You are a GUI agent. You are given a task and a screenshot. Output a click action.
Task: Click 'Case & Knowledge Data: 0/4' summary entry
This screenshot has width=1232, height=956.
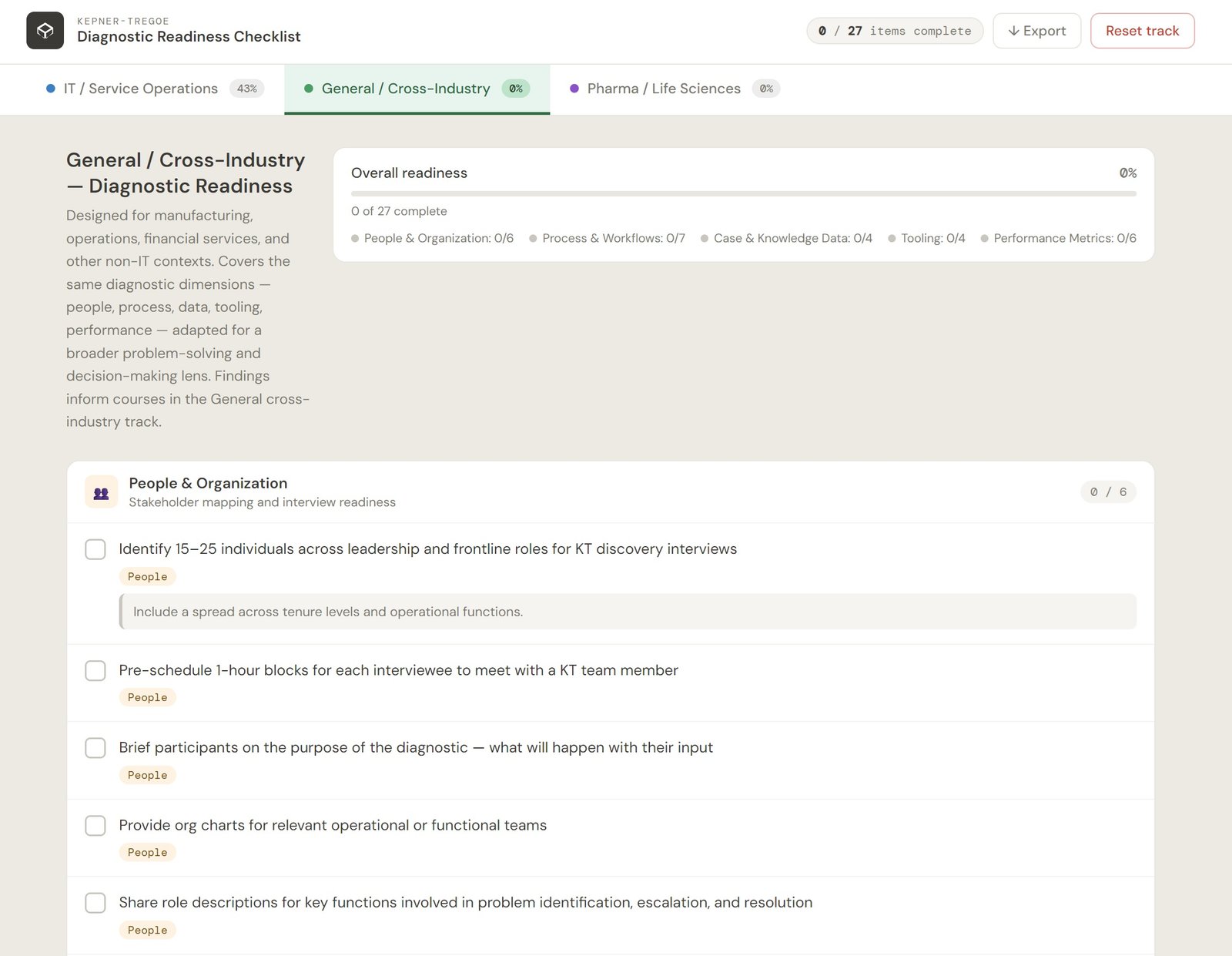click(x=787, y=239)
